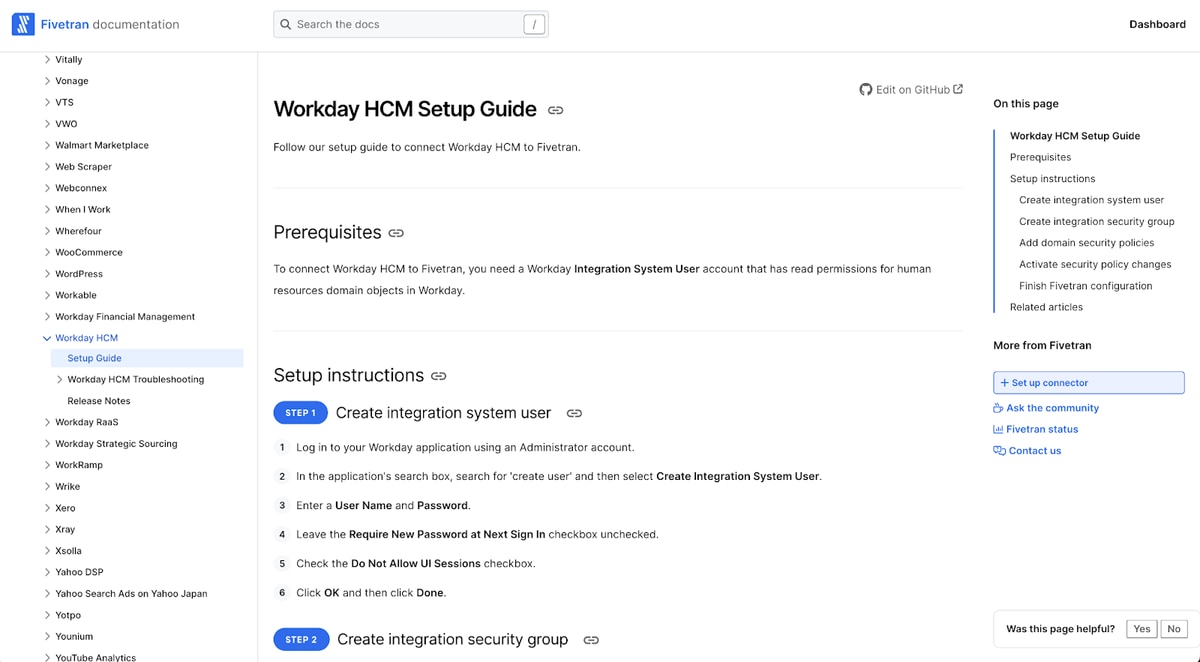1200x662 pixels.
Task: Open the Fivetran status link
Action: 1042,429
